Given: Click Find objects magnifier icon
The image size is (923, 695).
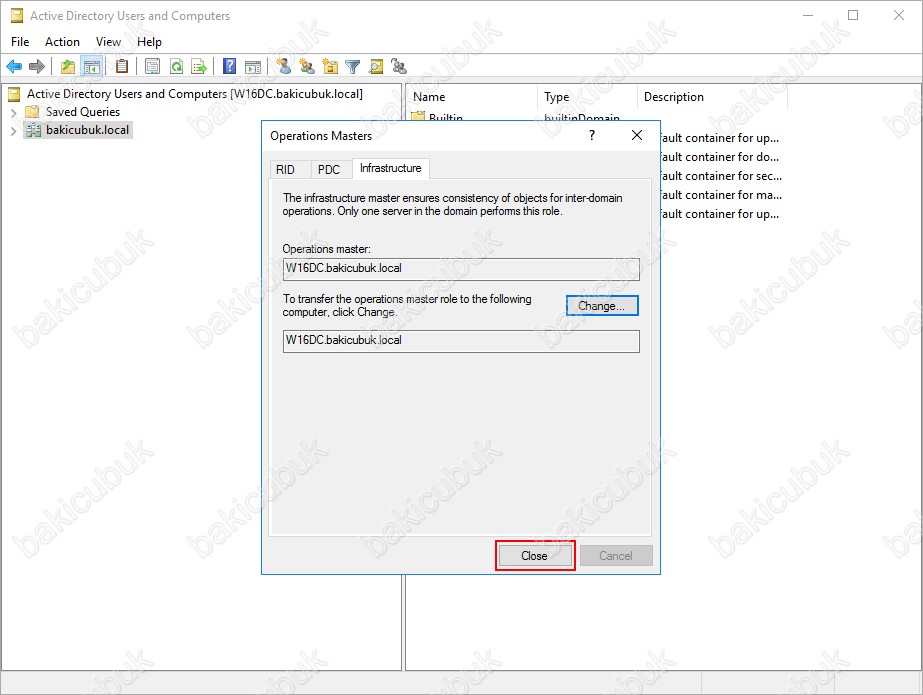Looking at the screenshot, I should point(376,66).
